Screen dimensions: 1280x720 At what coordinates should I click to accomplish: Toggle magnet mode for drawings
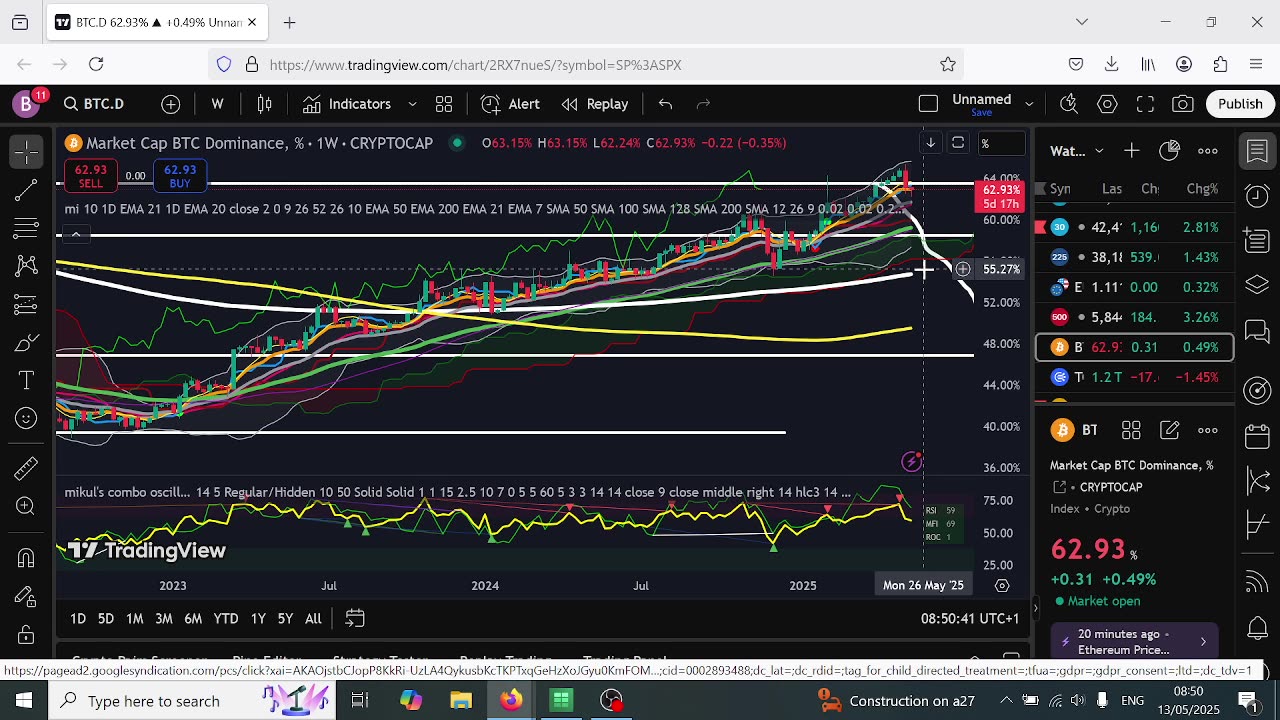tap(27, 558)
